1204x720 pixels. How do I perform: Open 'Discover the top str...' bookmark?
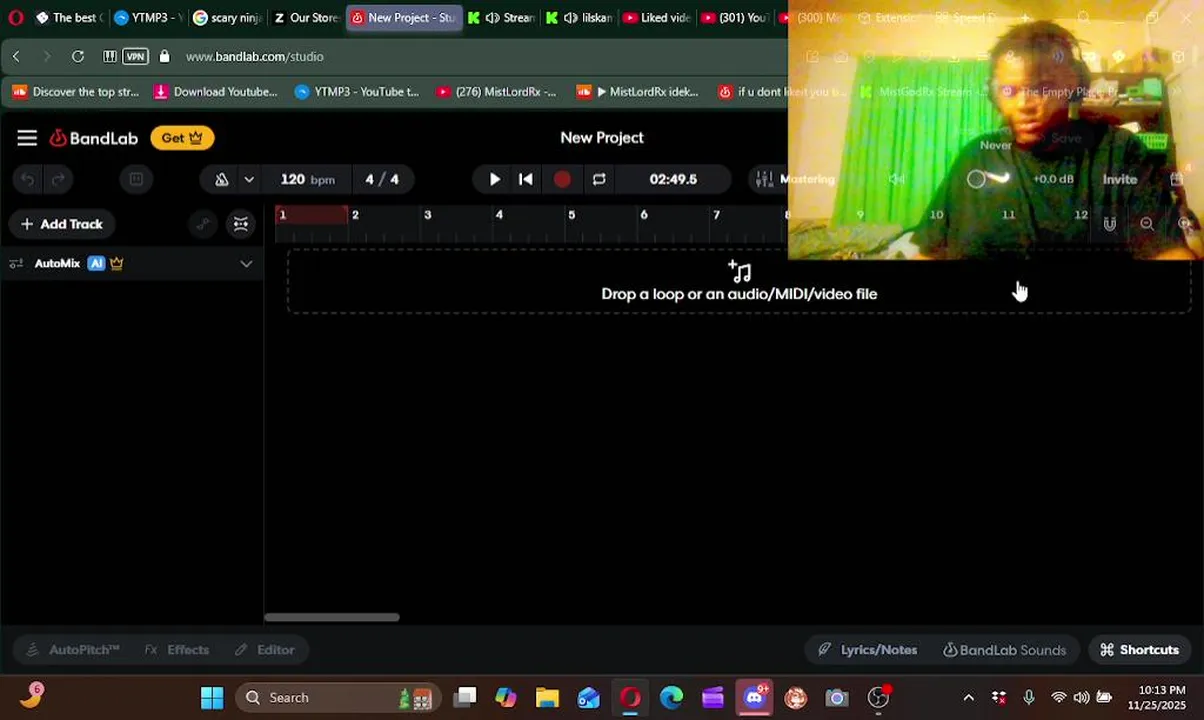point(76,92)
